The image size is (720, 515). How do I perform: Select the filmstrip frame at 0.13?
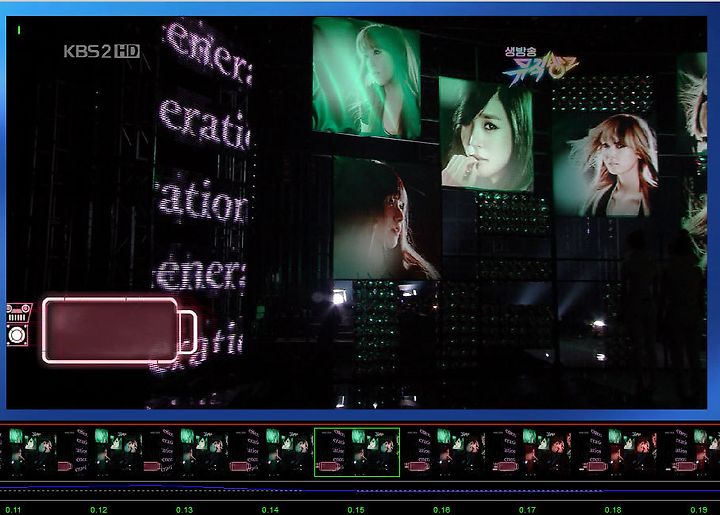[186, 452]
